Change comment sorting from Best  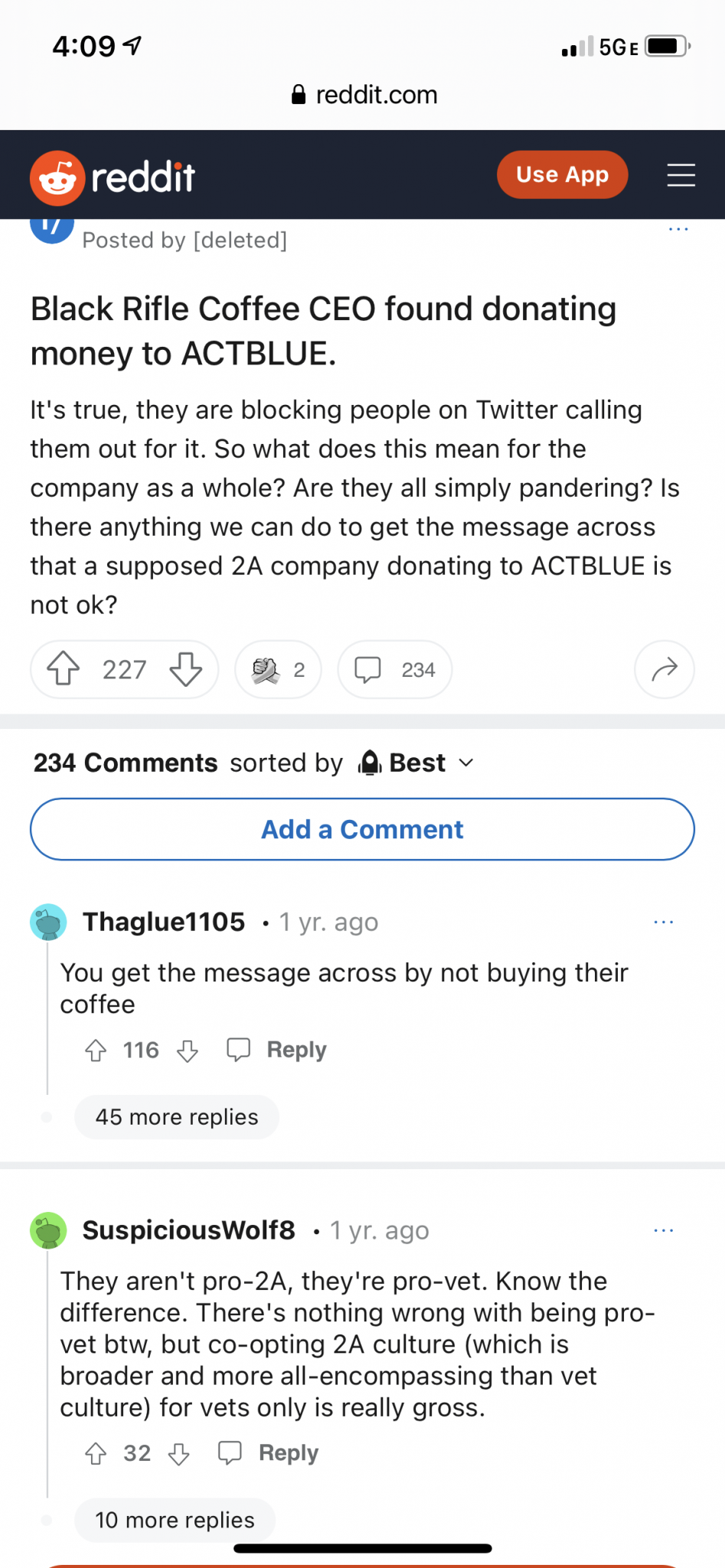tap(417, 763)
